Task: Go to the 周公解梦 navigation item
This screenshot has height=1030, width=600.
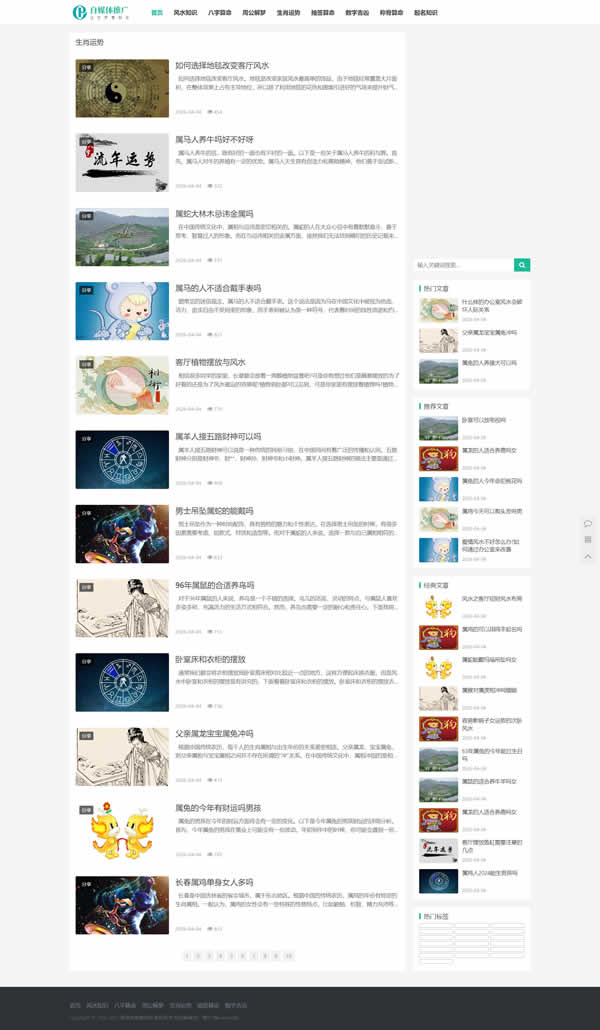Action: (x=253, y=13)
